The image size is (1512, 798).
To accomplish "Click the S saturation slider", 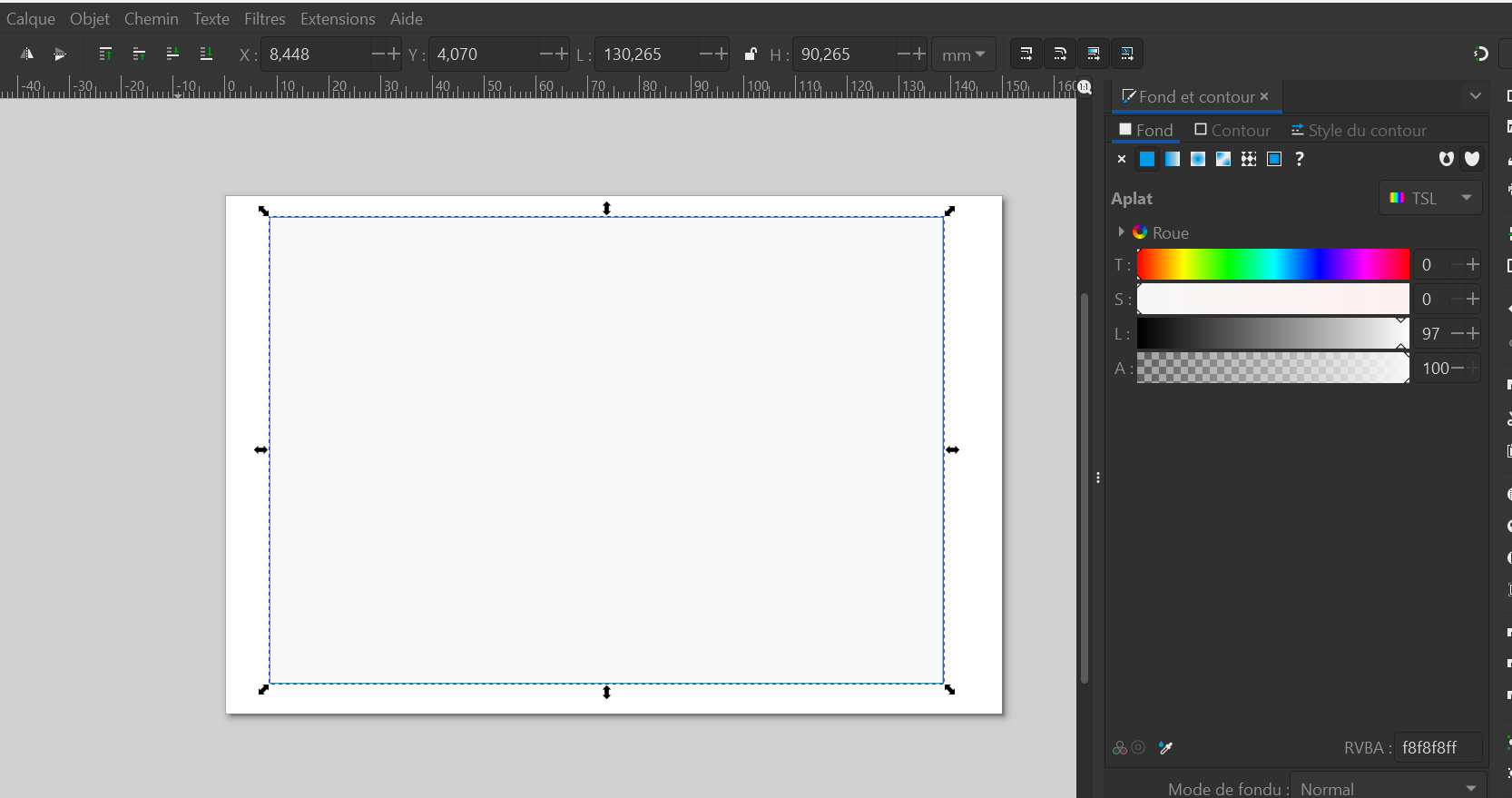I will click(x=1272, y=299).
